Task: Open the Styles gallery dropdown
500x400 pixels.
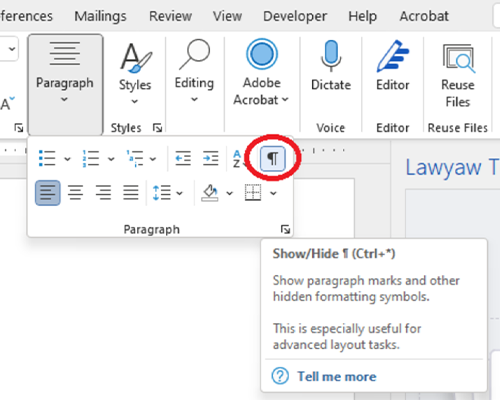Action: click(135, 73)
